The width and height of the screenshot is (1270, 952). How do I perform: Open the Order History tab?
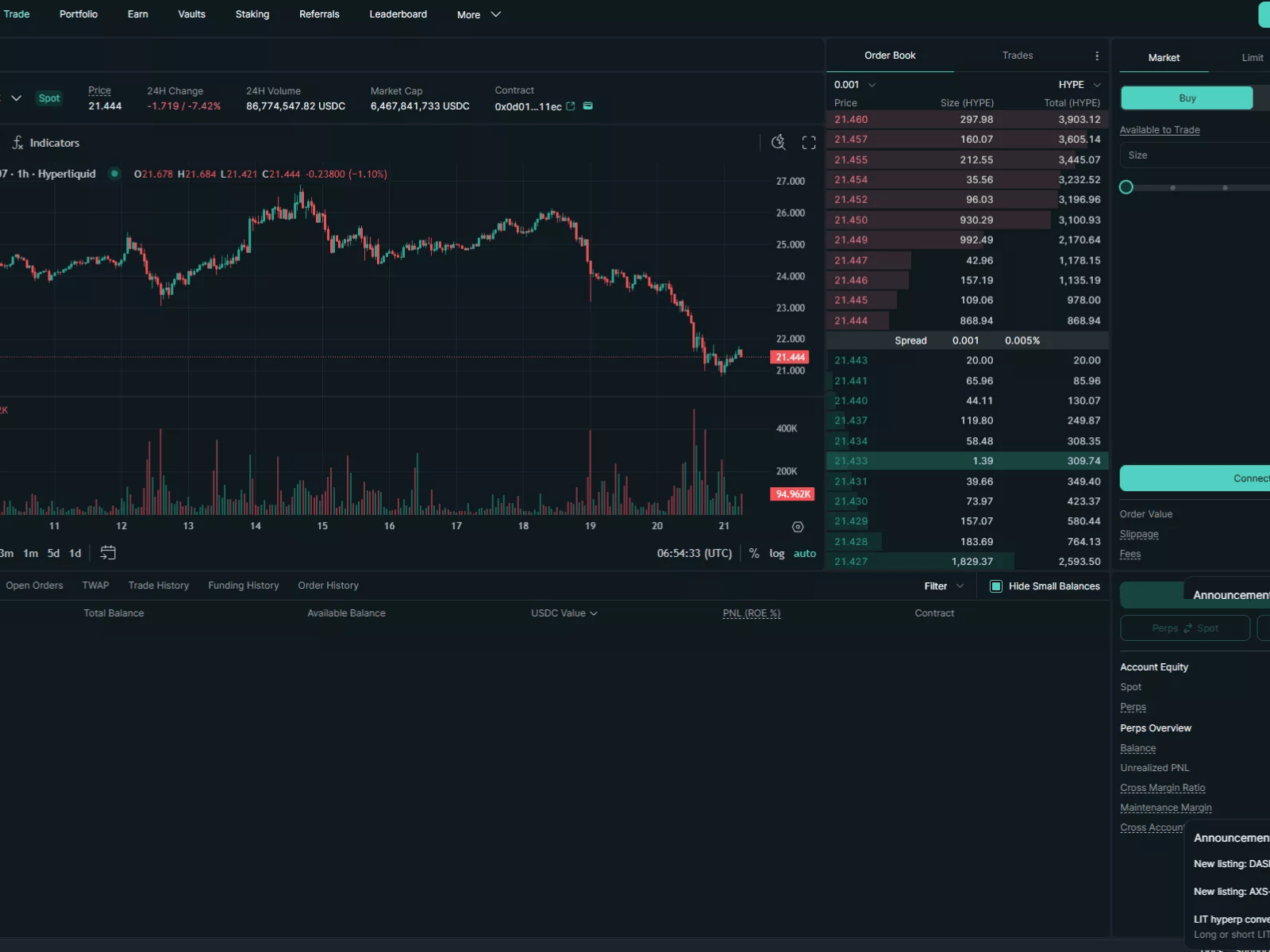click(328, 585)
